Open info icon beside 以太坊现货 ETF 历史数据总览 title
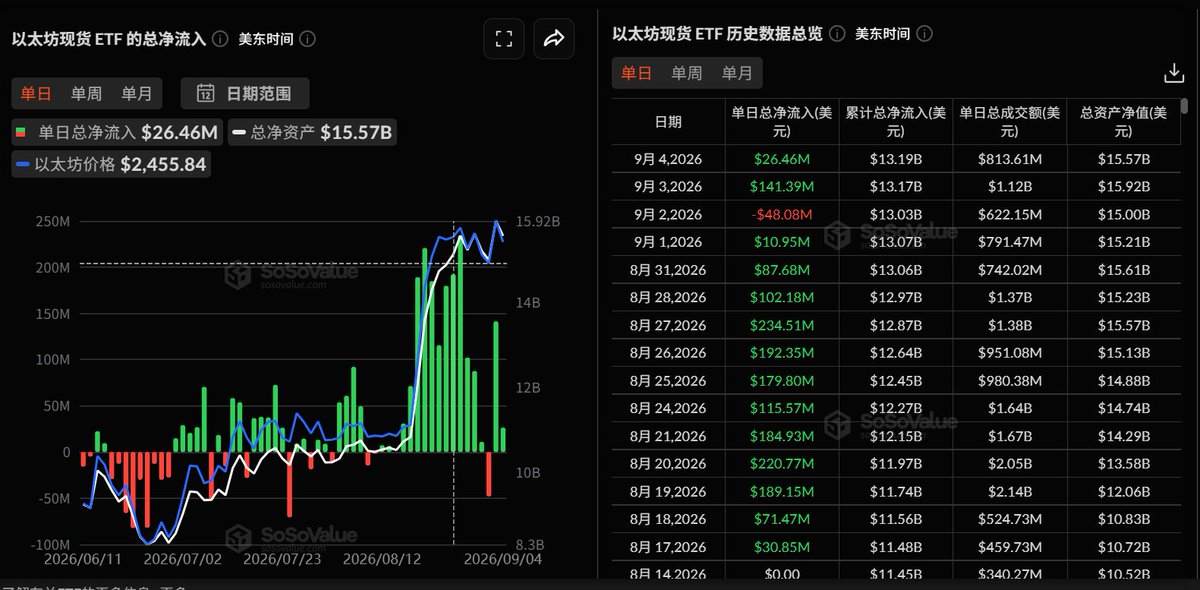1200x590 pixels. pyautogui.click(x=837, y=34)
